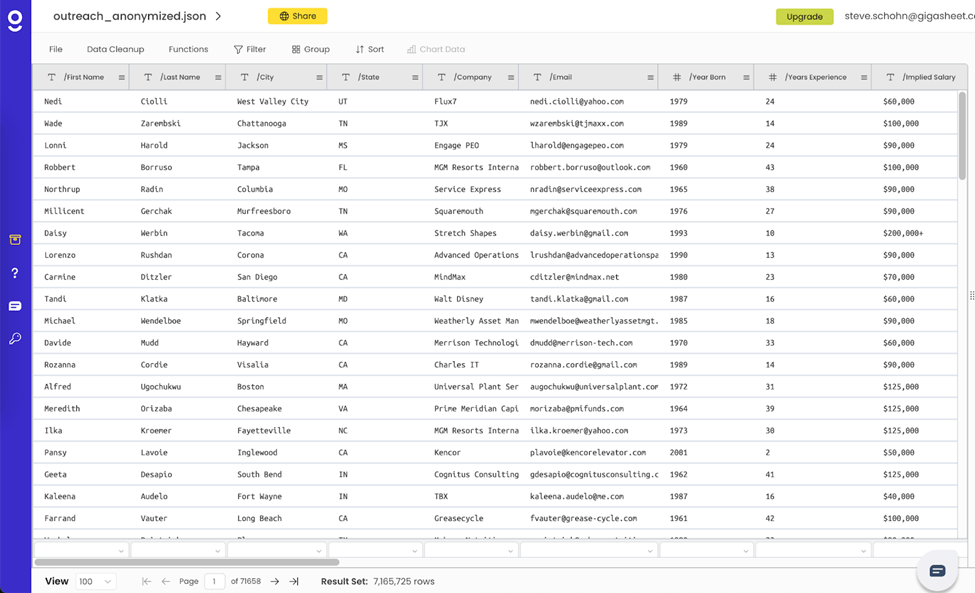Open the Functions menu
975x593 pixels.
tap(188, 49)
